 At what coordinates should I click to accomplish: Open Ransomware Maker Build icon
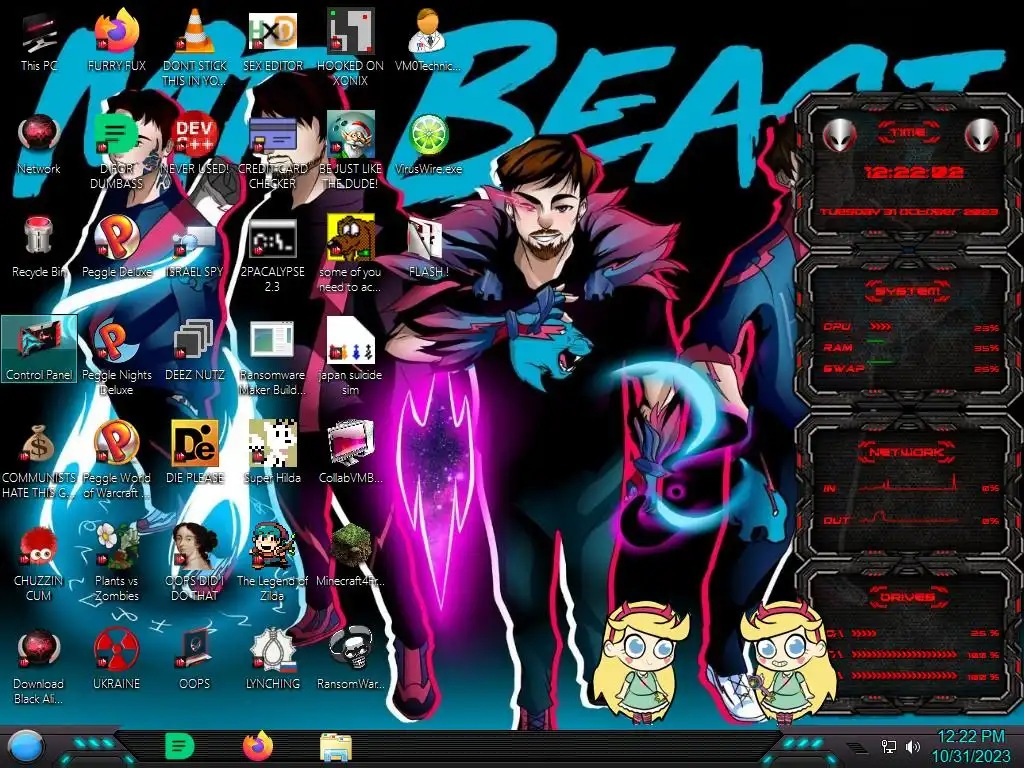272,357
